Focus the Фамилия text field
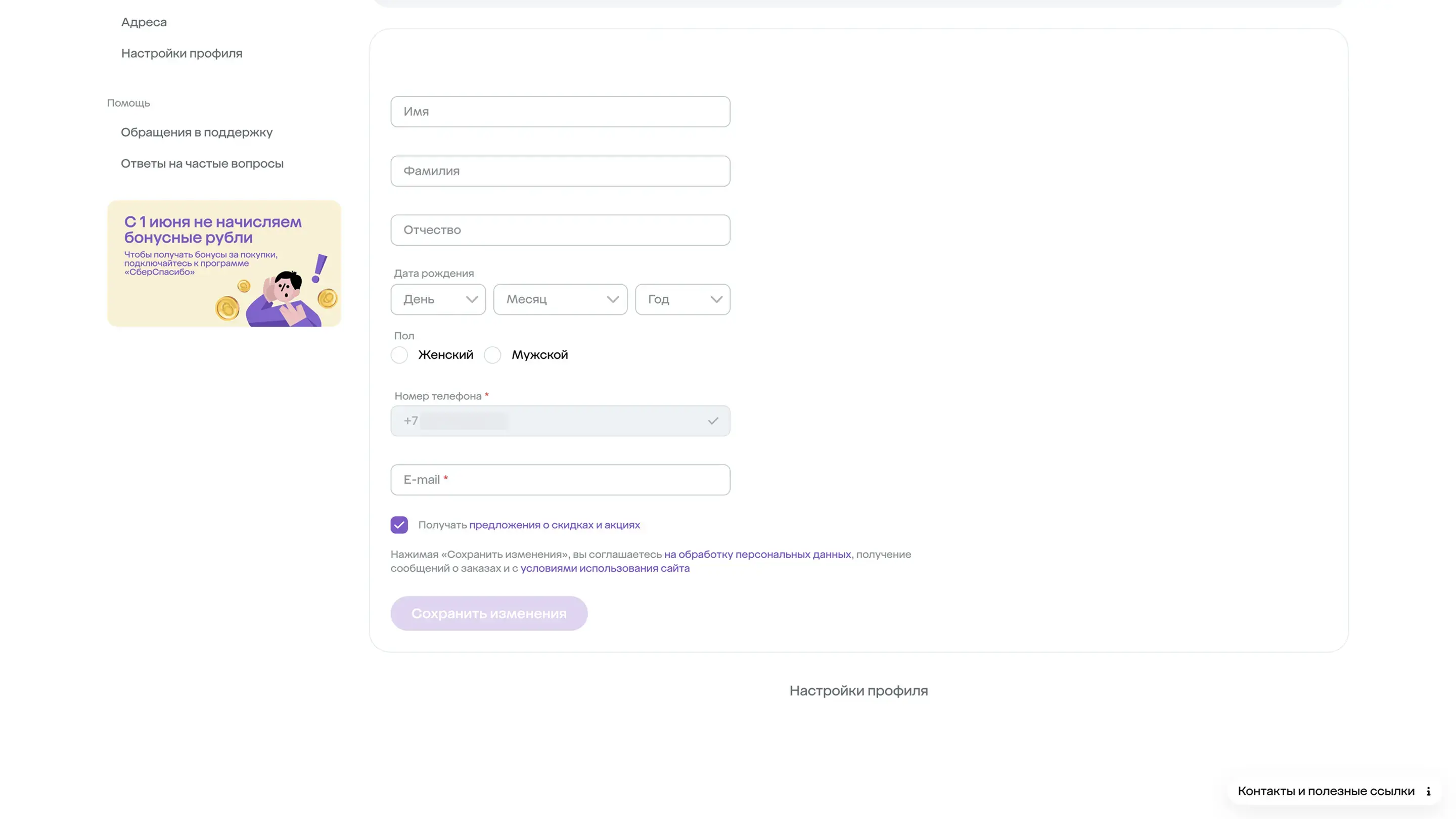Viewport: 1456px width, 819px height. click(560, 171)
